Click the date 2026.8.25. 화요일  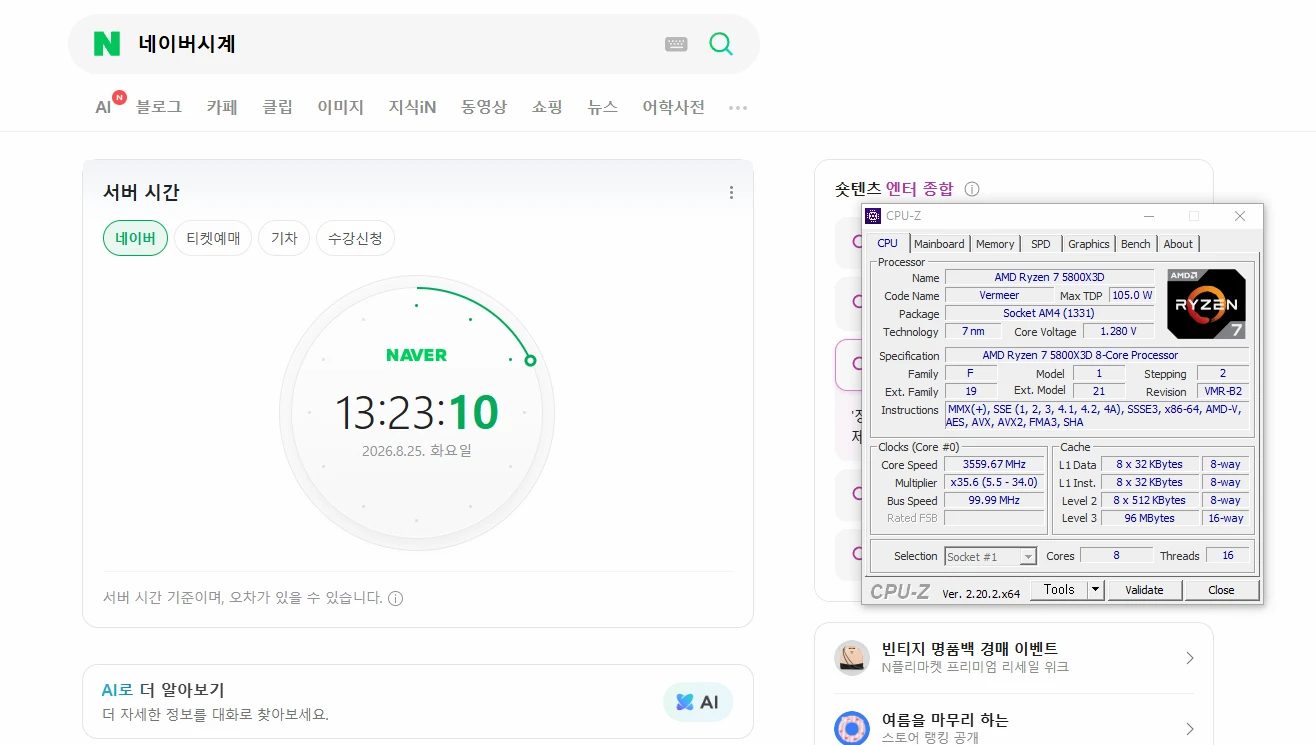point(417,451)
